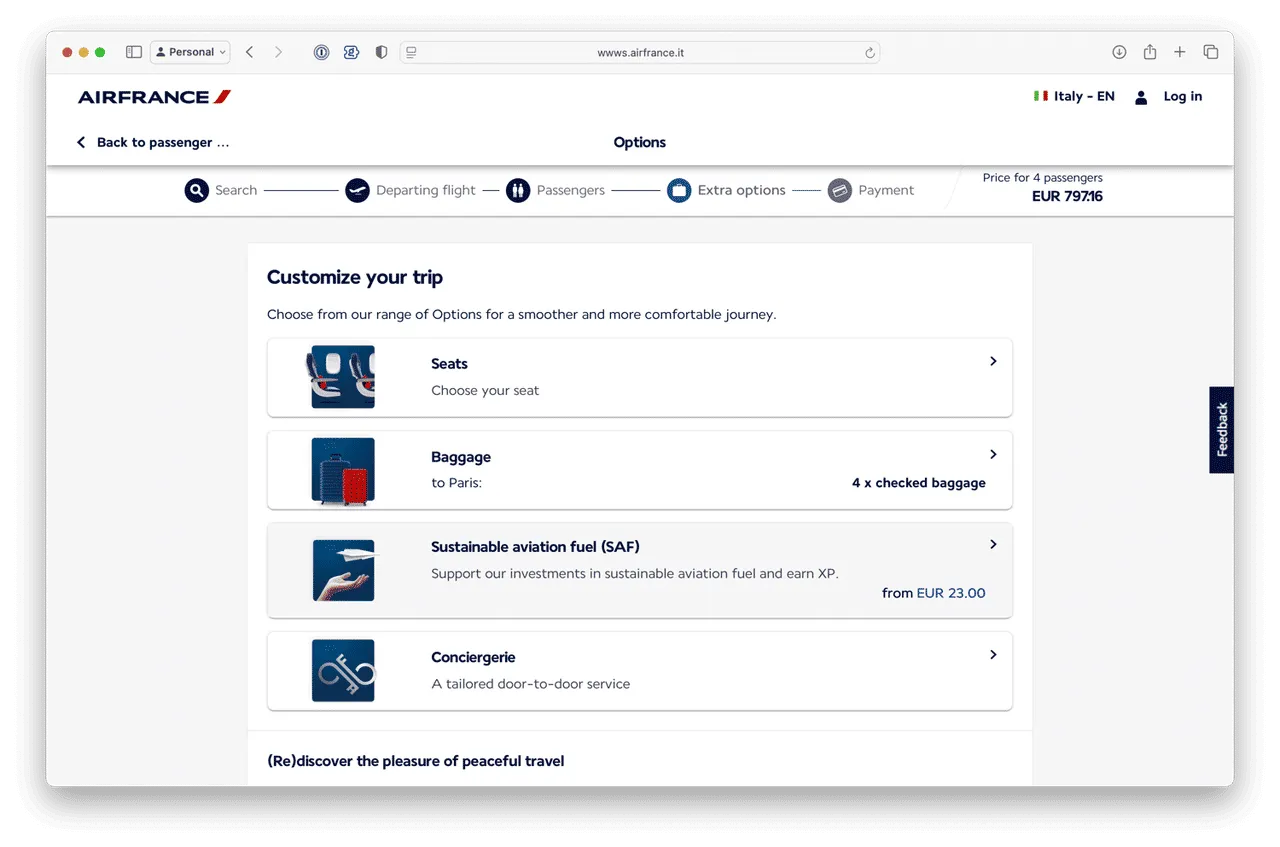Click the Sustainable aviation fuel (SAF) title
The width and height of the screenshot is (1280, 847).
(535, 547)
